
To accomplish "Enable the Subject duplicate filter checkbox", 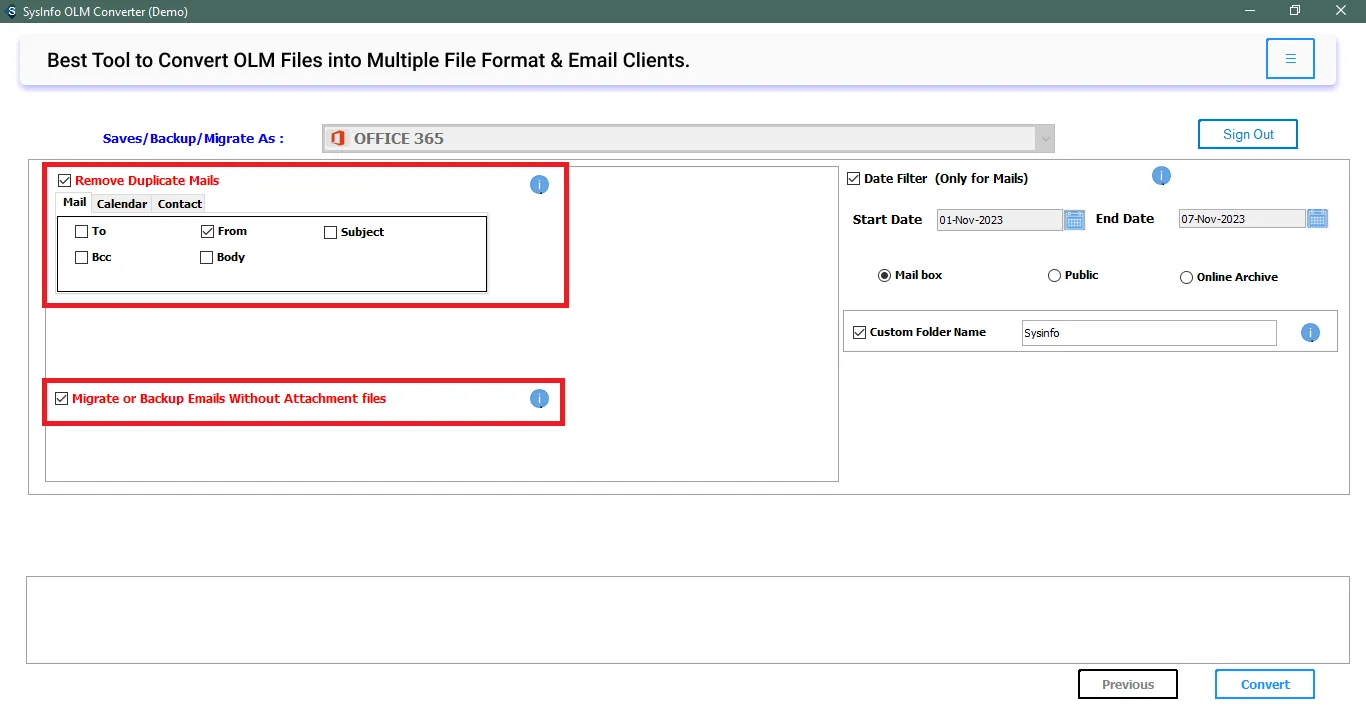I will click(331, 232).
